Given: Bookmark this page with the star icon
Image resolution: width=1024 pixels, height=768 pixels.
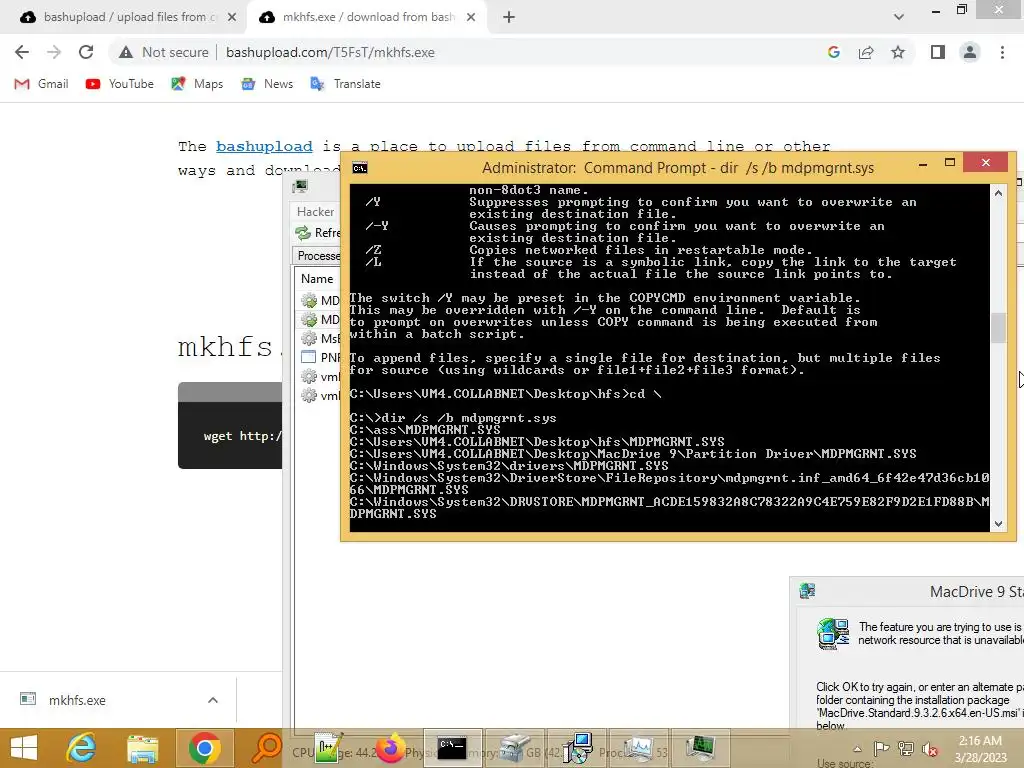Looking at the screenshot, I should click(898, 52).
